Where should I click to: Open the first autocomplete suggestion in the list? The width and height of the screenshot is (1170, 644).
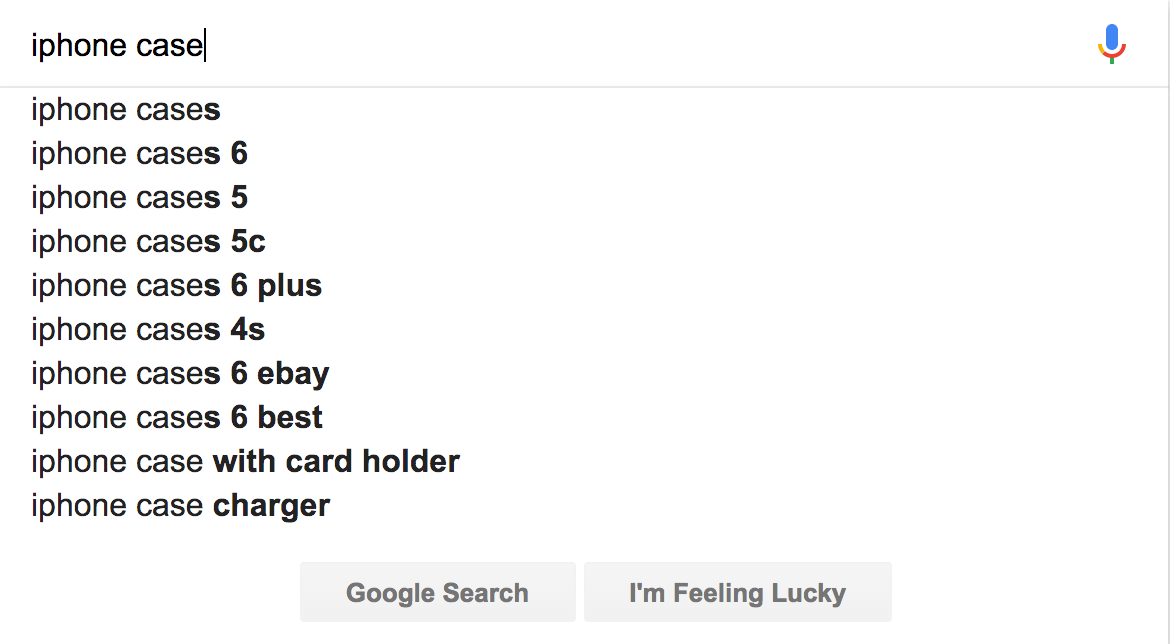(x=126, y=110)
